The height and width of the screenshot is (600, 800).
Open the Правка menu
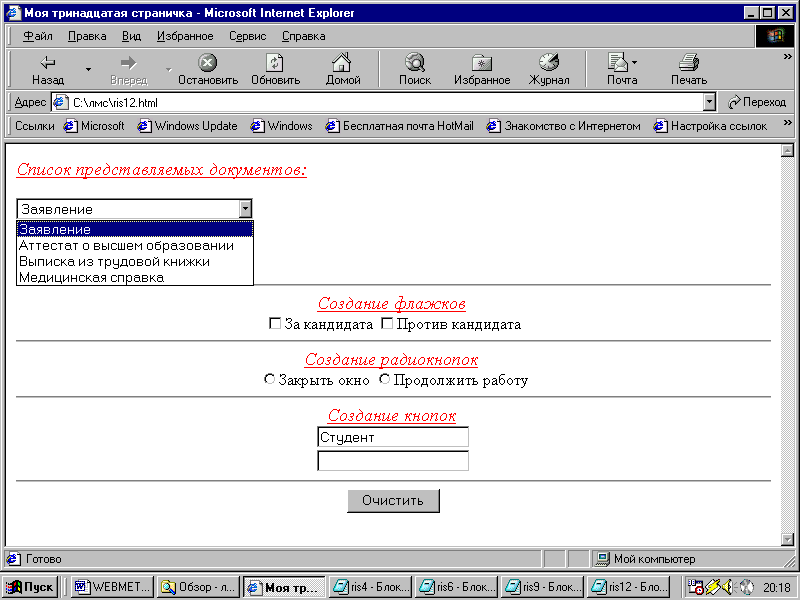(x=87, y=36)
